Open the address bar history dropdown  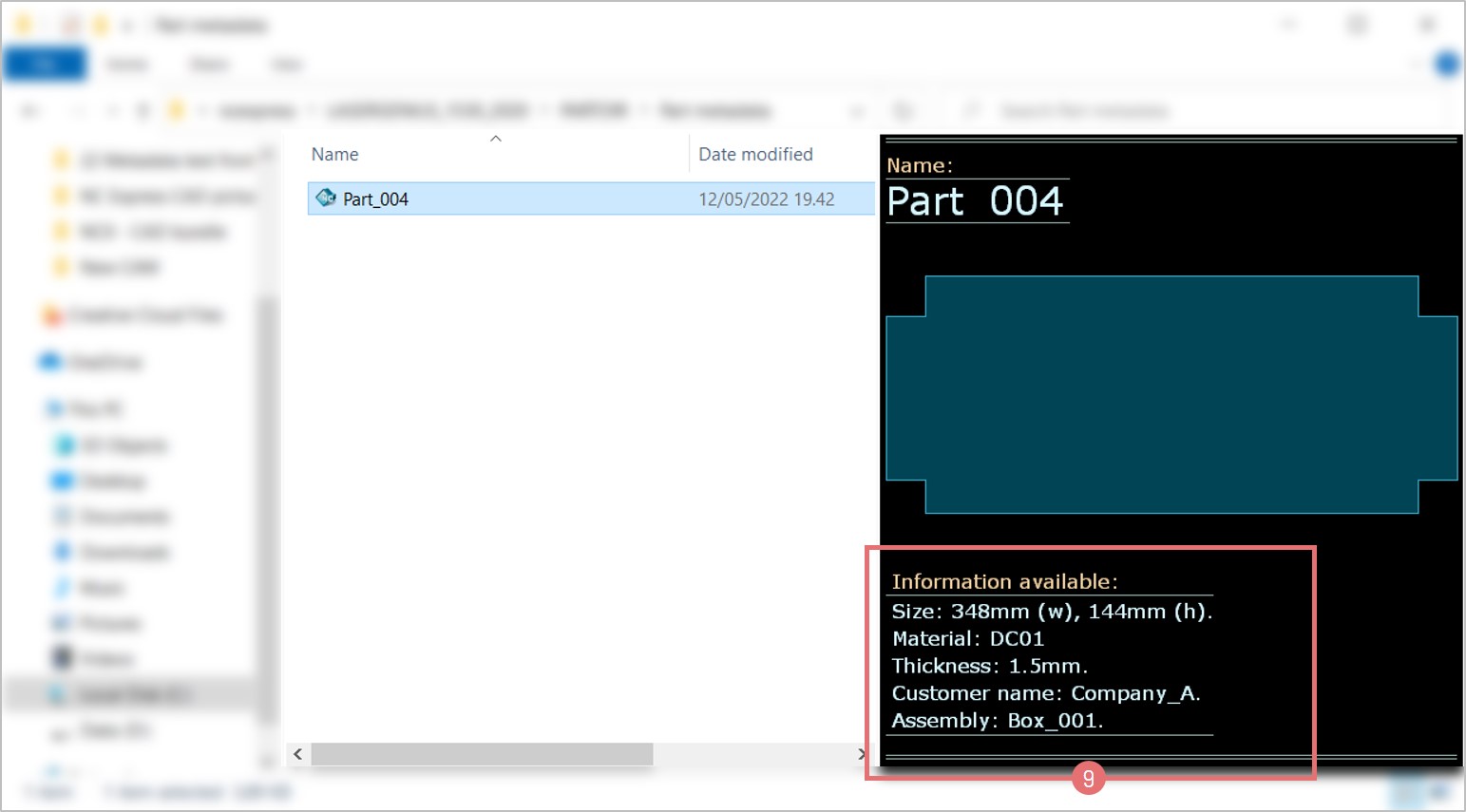pyautogui.click(x=857, y=111)
